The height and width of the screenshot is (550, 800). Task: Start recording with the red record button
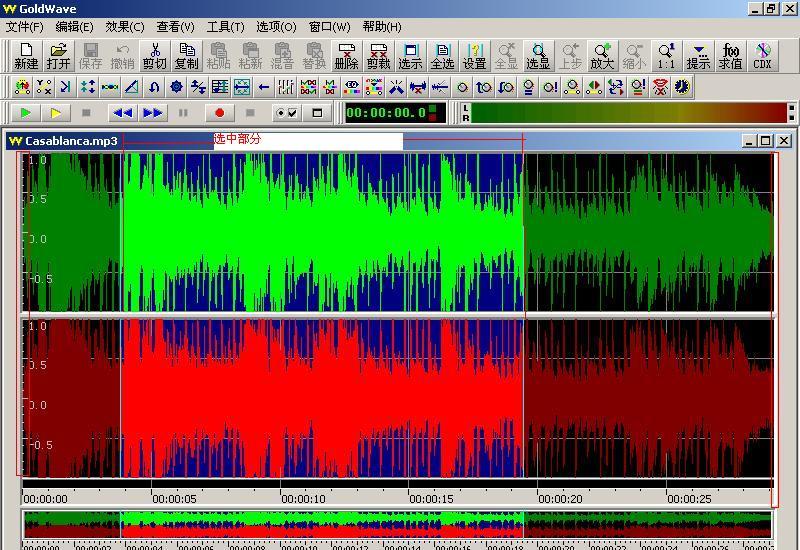click(x=220, y=113)
